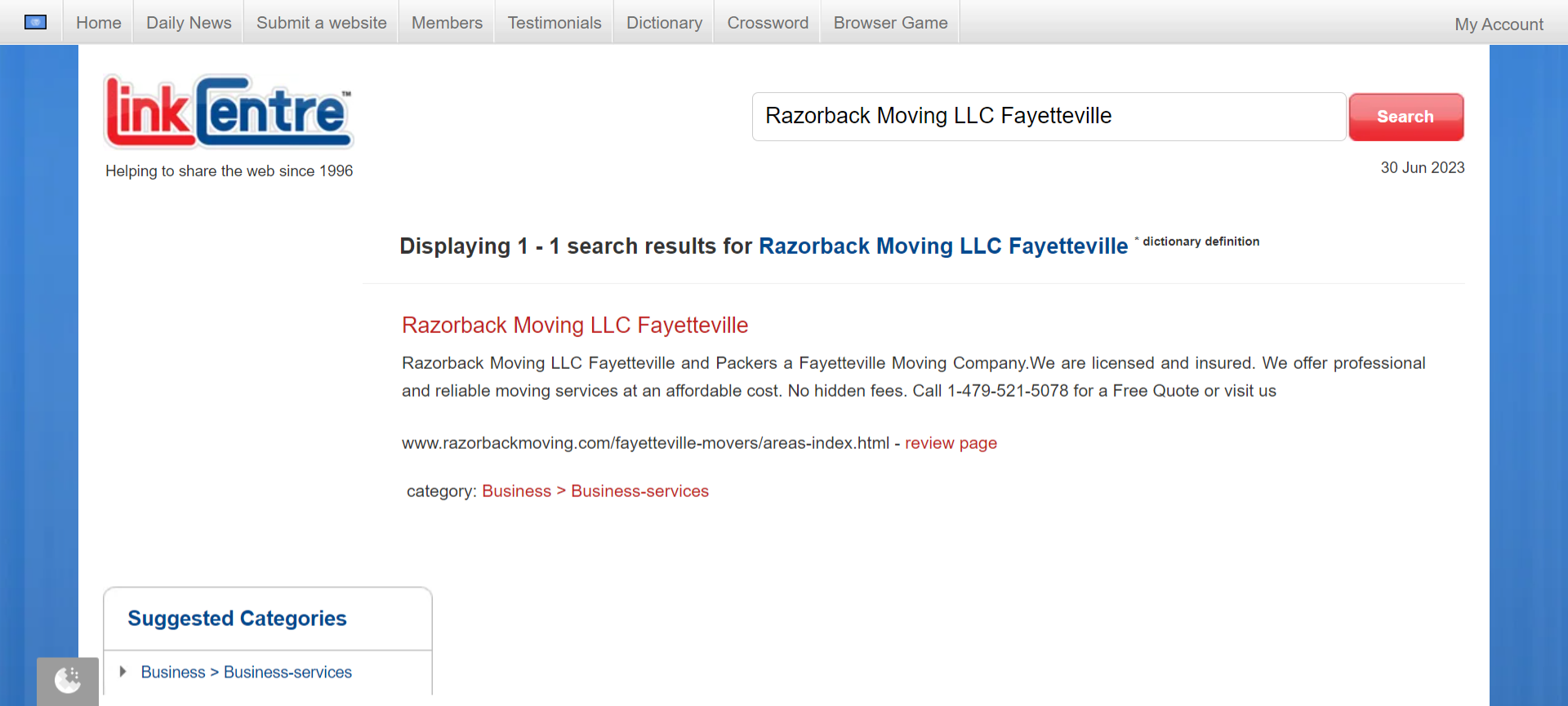Click the www.razorbackmoving.com result URL text

pyautogui.click(x=645, y=443)
